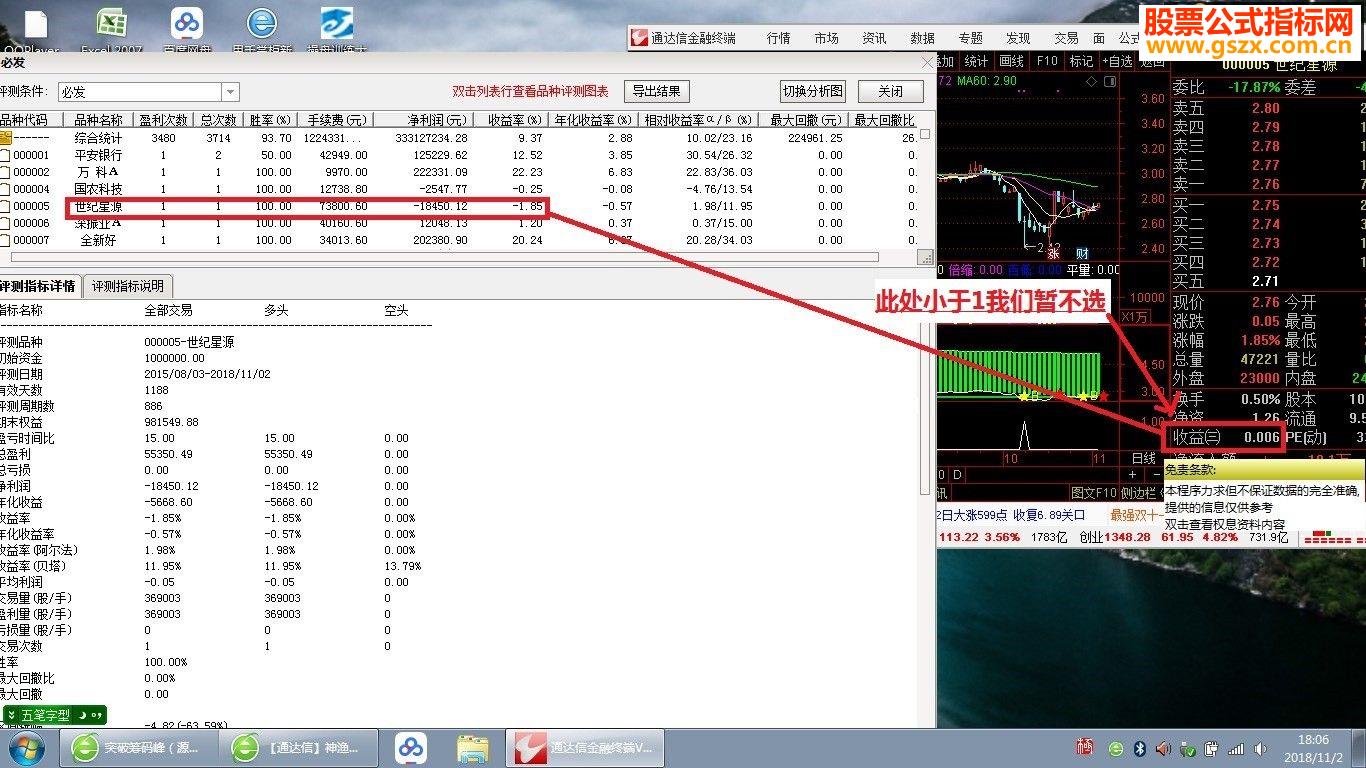The image size is (1366, 768).
Task: Select the 万 科A row
Action: pyautogui.click(x=460, y=172)
